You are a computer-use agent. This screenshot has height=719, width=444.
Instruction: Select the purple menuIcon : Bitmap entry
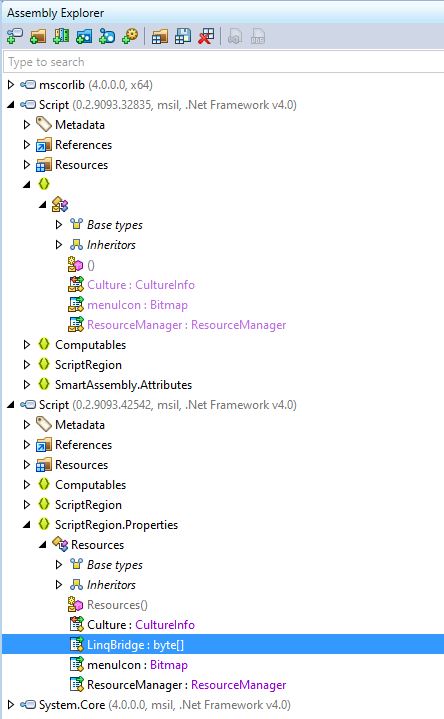click(x=137, y=305)
